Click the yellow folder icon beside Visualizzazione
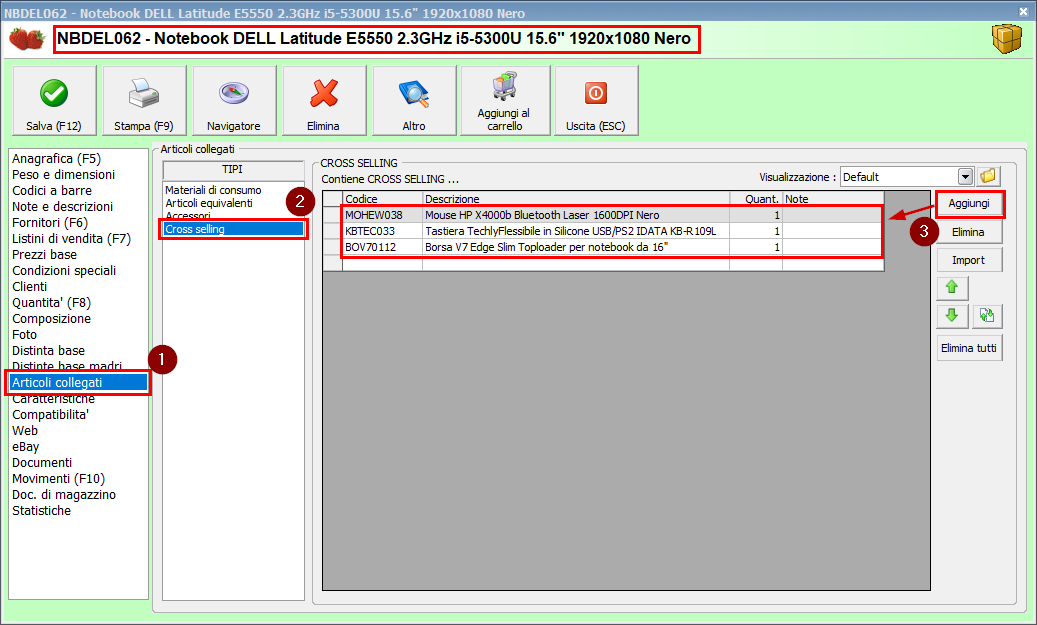This screenshot has width=1037, height=625. point(988,176)
